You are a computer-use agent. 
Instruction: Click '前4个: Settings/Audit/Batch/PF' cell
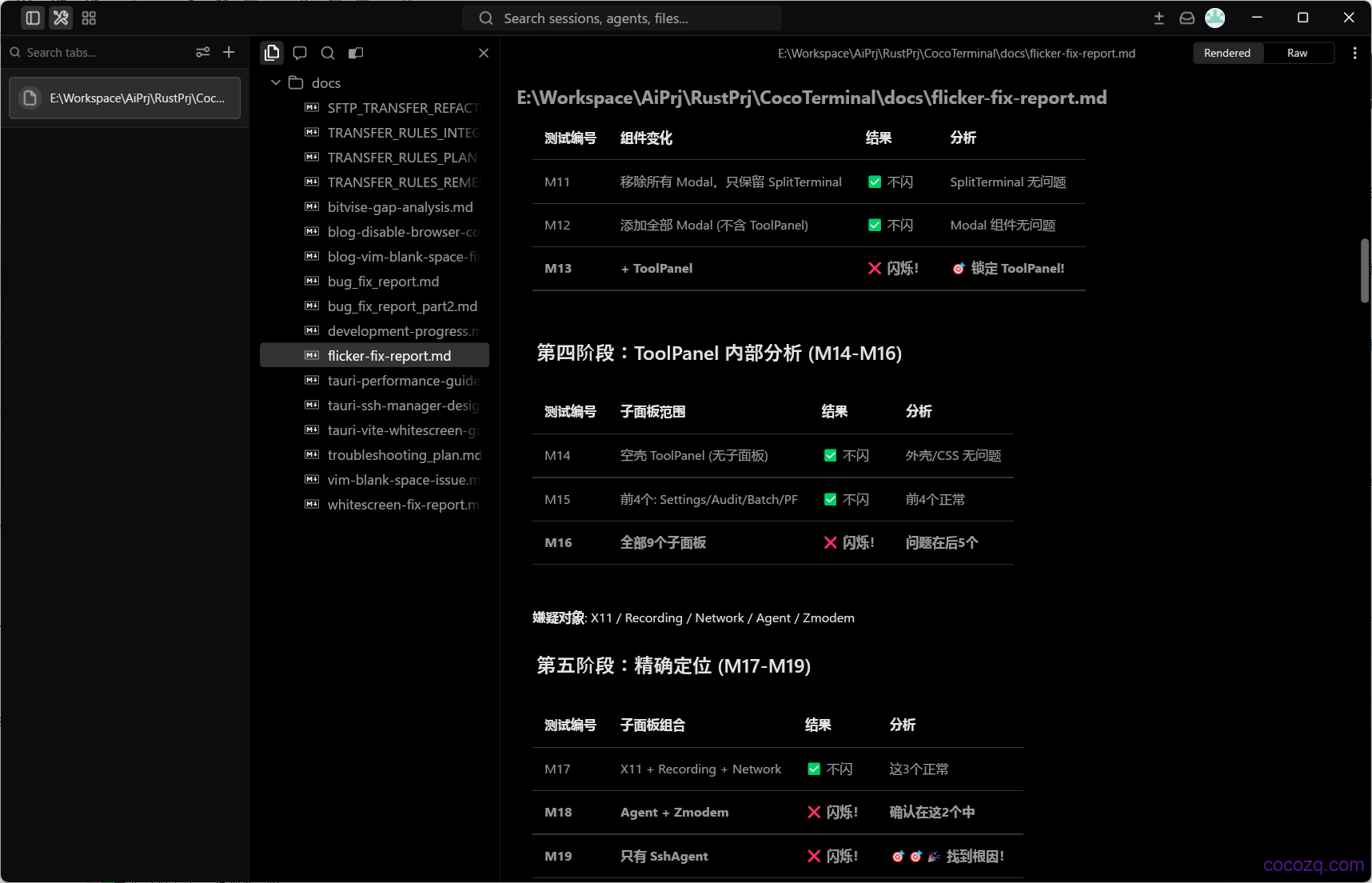point(708,499)
